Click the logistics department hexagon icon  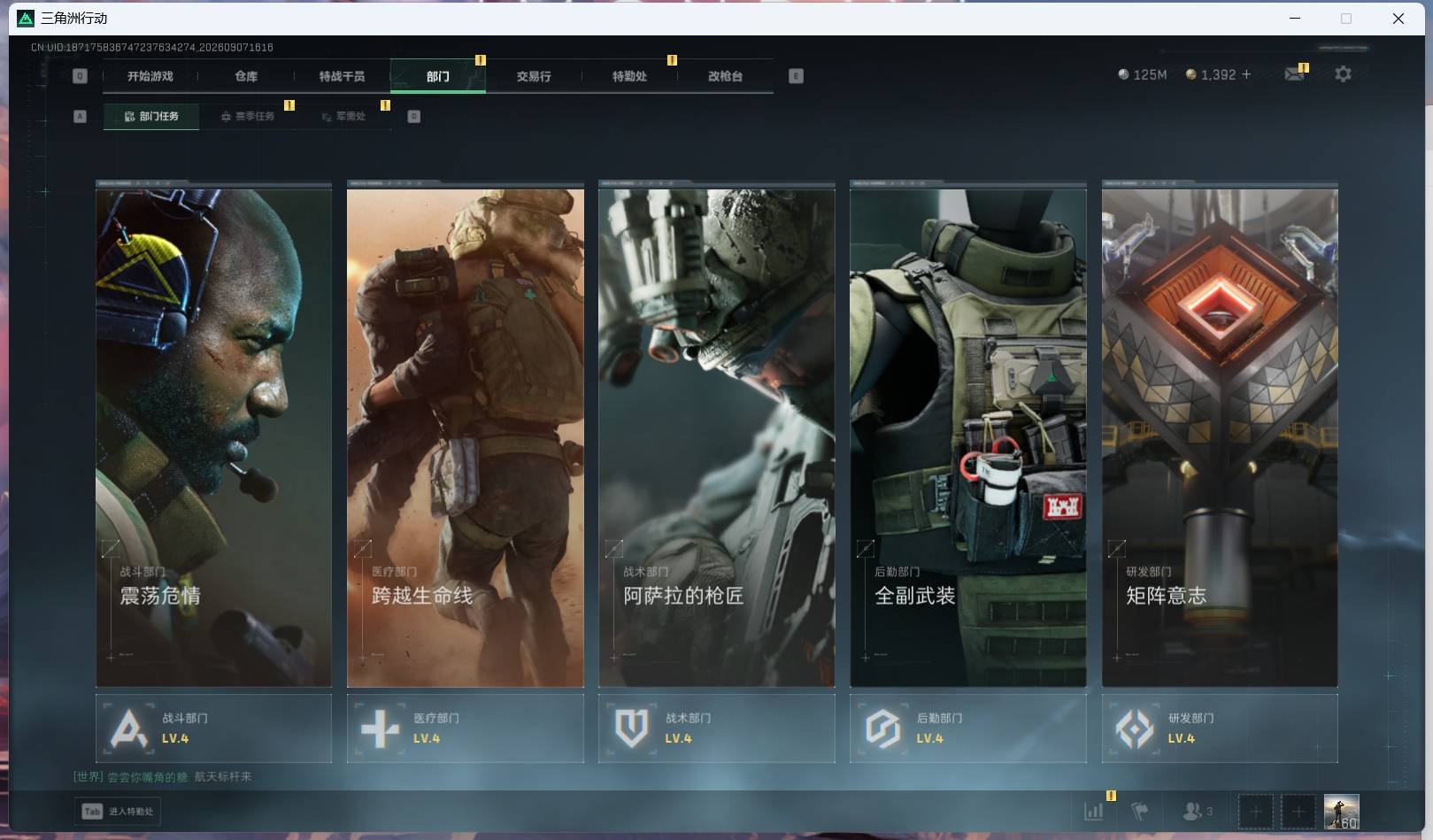[883, 729]
